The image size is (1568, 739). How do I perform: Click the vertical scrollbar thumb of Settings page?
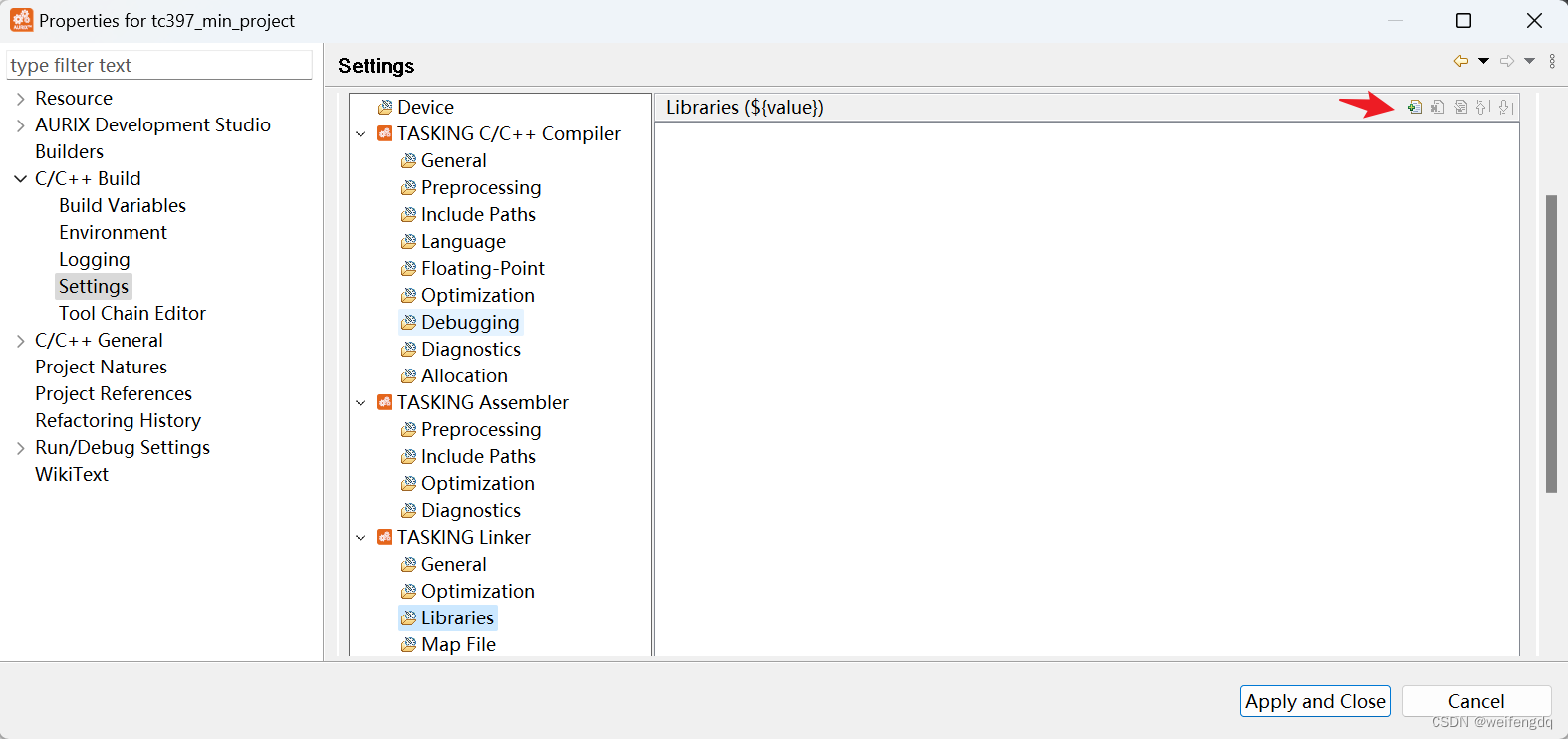(x=1551, y=344)
